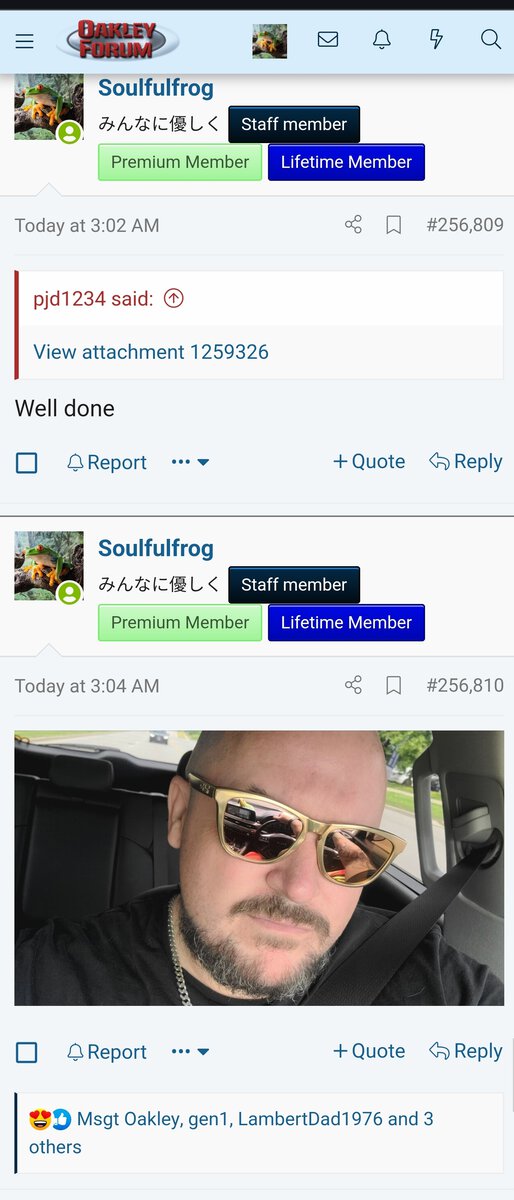Expand more options on the selfie post
Viewport: 514px width, 1200px height.
point(190,1052)
